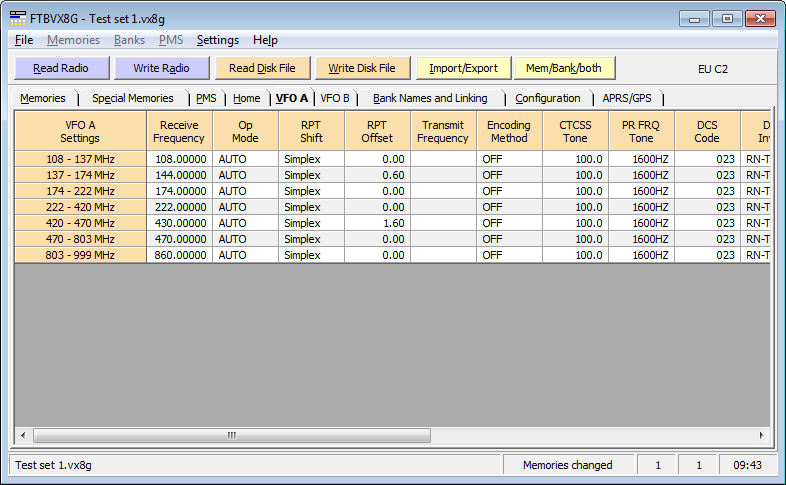Image resolution: width=786 pixels, height=485 pixels.
Task: Select the 222 - 420 MHz row header
Action: (81, 207)
